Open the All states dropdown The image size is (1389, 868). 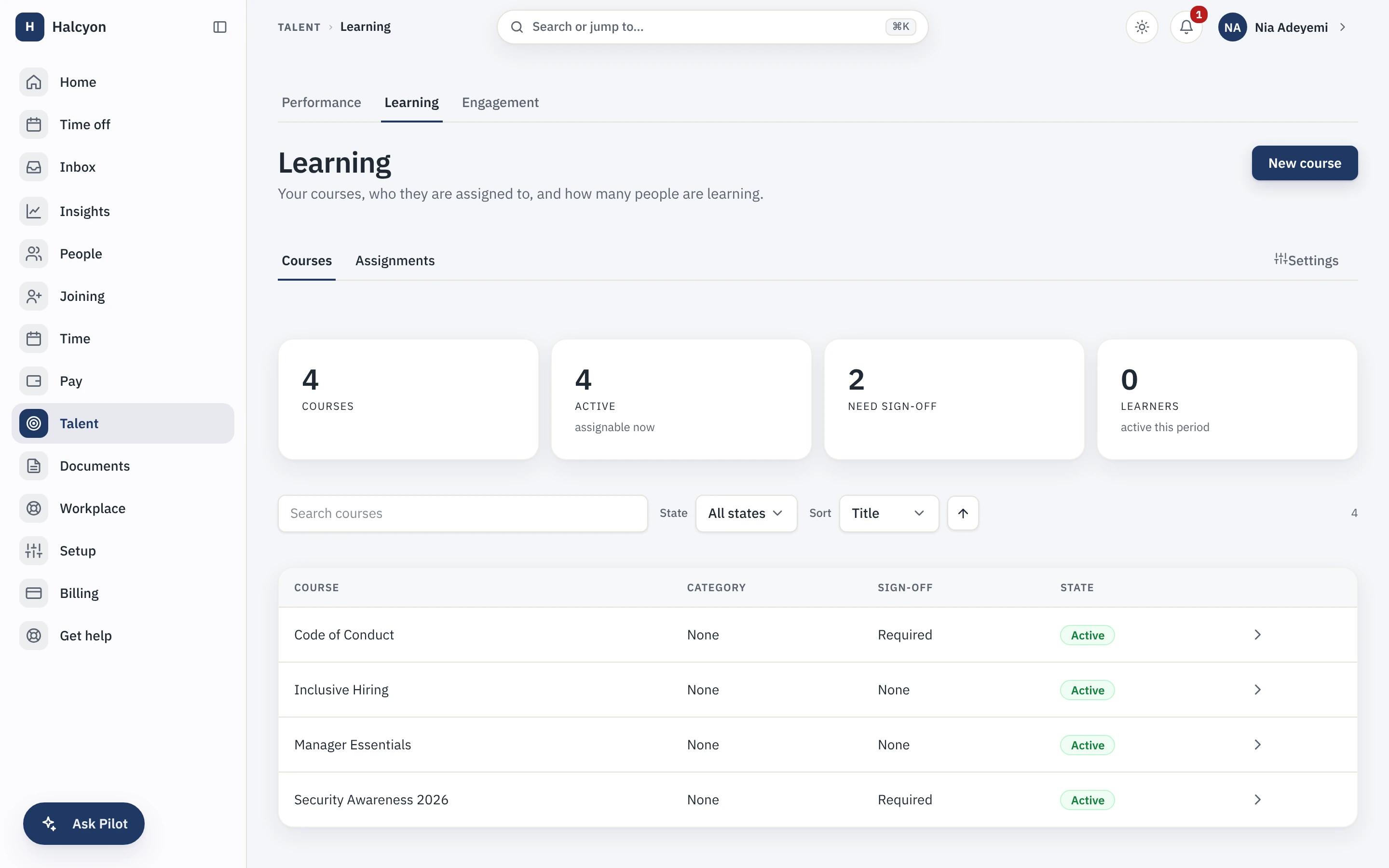tap(746, 513)
